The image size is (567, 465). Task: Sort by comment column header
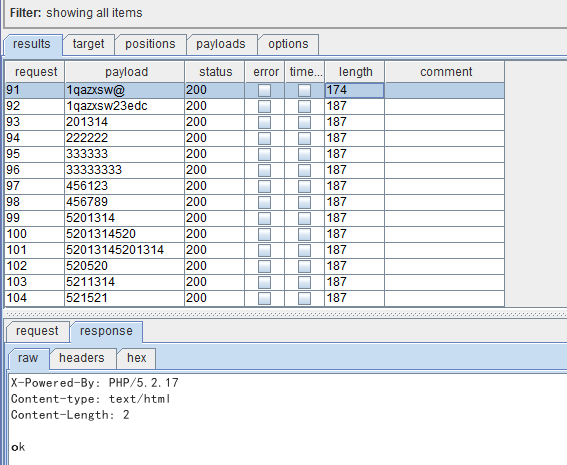click(445, 72)
